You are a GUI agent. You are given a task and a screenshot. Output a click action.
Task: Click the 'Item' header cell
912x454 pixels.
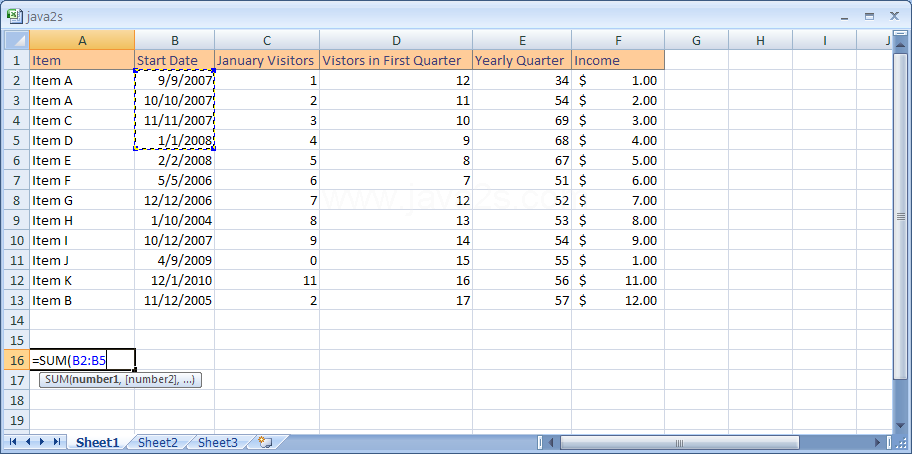pyautogui.click(x=82, y=60)
